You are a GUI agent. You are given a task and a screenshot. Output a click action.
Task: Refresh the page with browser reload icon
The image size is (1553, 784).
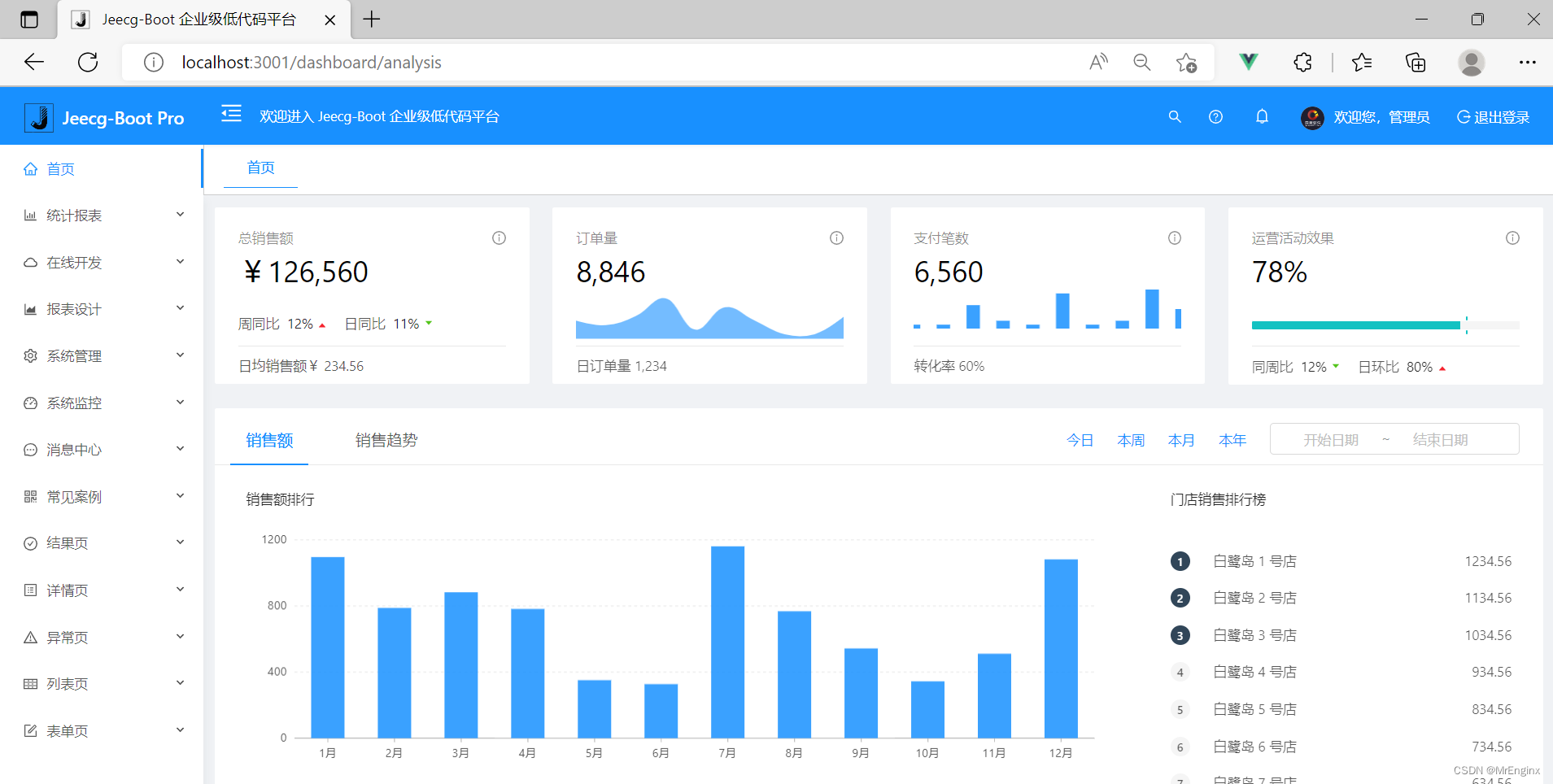pos(88,62)
